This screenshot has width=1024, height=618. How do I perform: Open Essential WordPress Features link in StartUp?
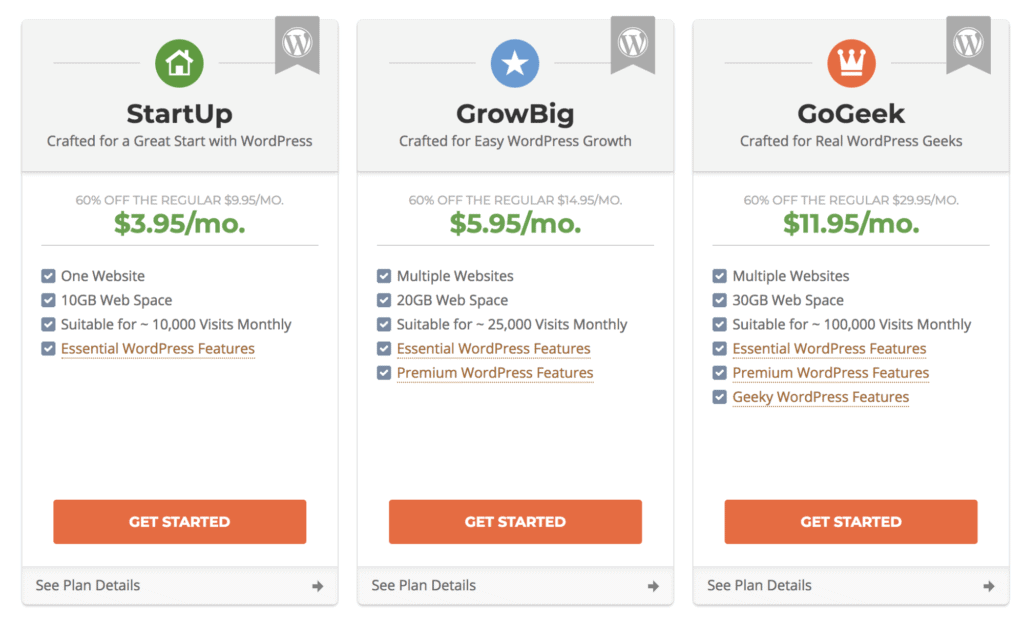point(158,349)
